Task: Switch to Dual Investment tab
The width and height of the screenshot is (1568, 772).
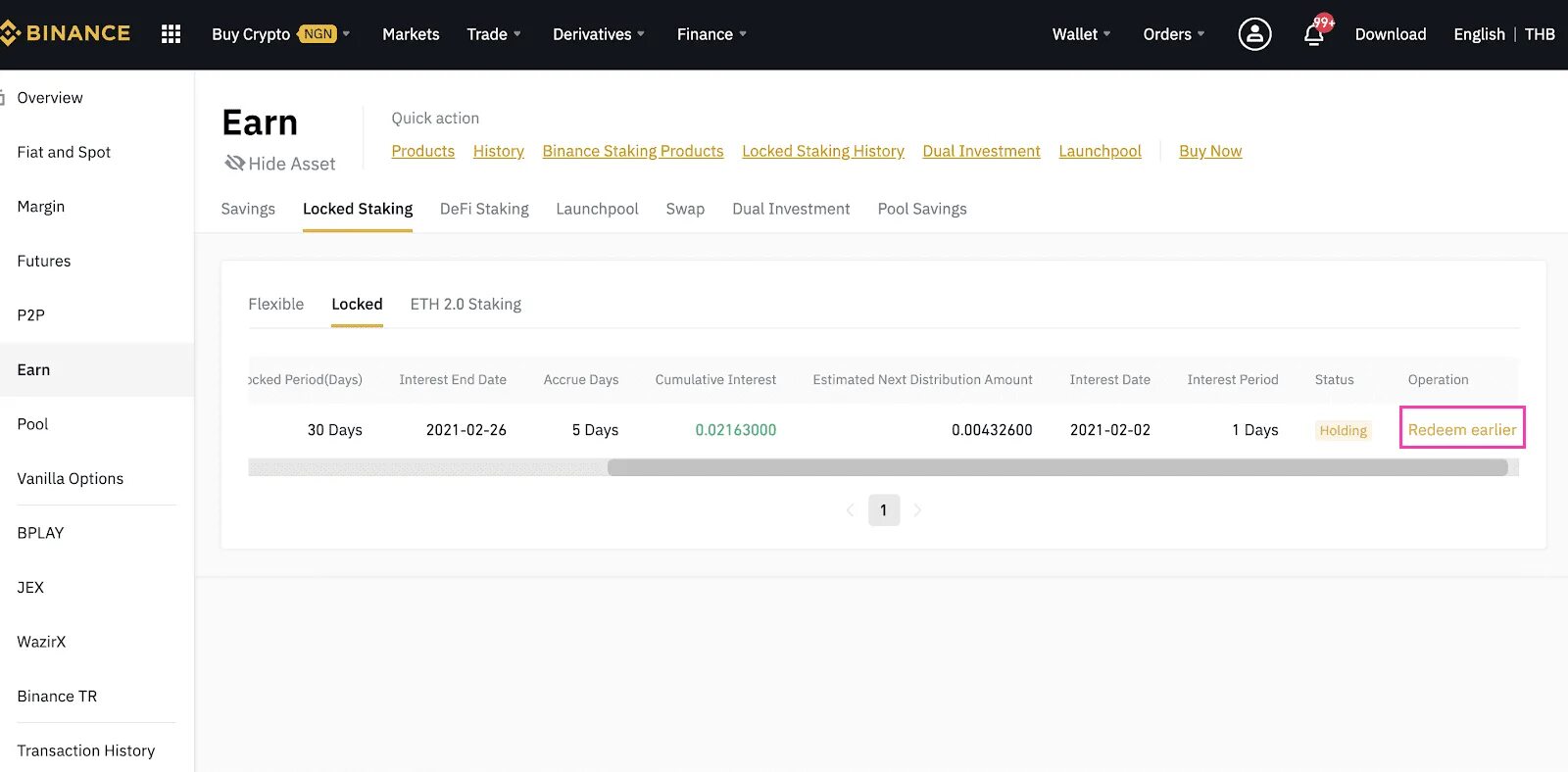Action: pos(791,209)
